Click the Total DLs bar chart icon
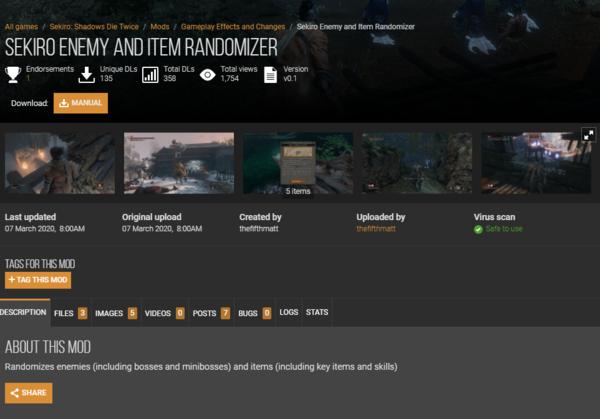 tap(150, 75)
